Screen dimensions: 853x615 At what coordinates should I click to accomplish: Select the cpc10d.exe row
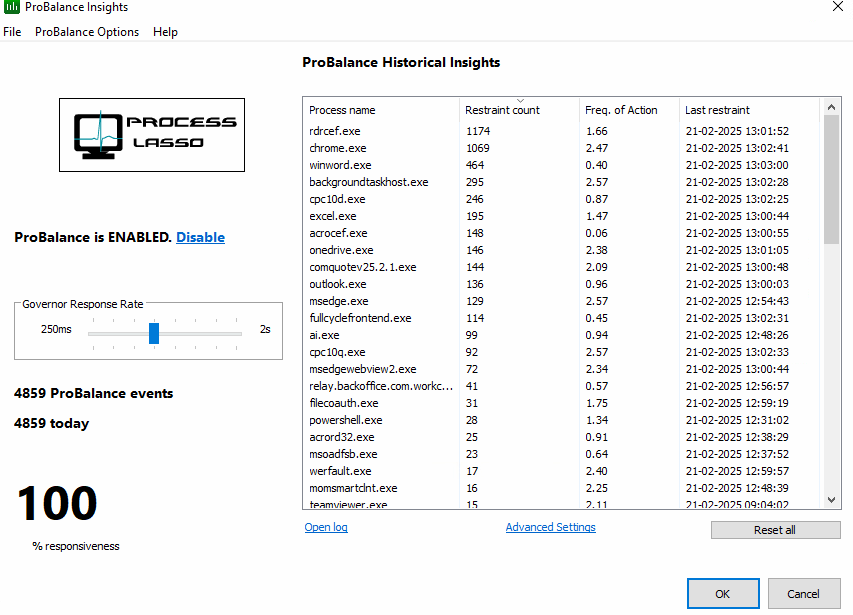tap(560, 199)
